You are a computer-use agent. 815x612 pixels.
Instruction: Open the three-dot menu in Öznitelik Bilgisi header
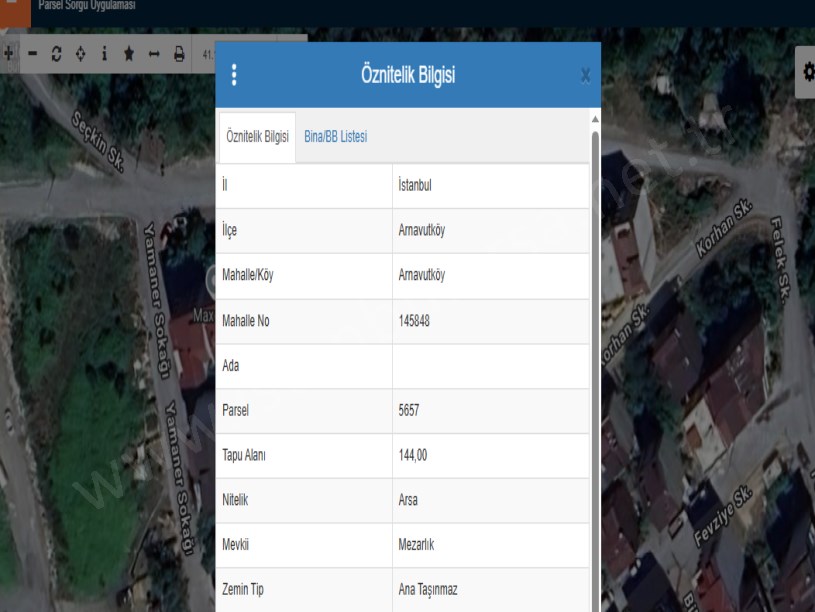[x=234, y=75]
